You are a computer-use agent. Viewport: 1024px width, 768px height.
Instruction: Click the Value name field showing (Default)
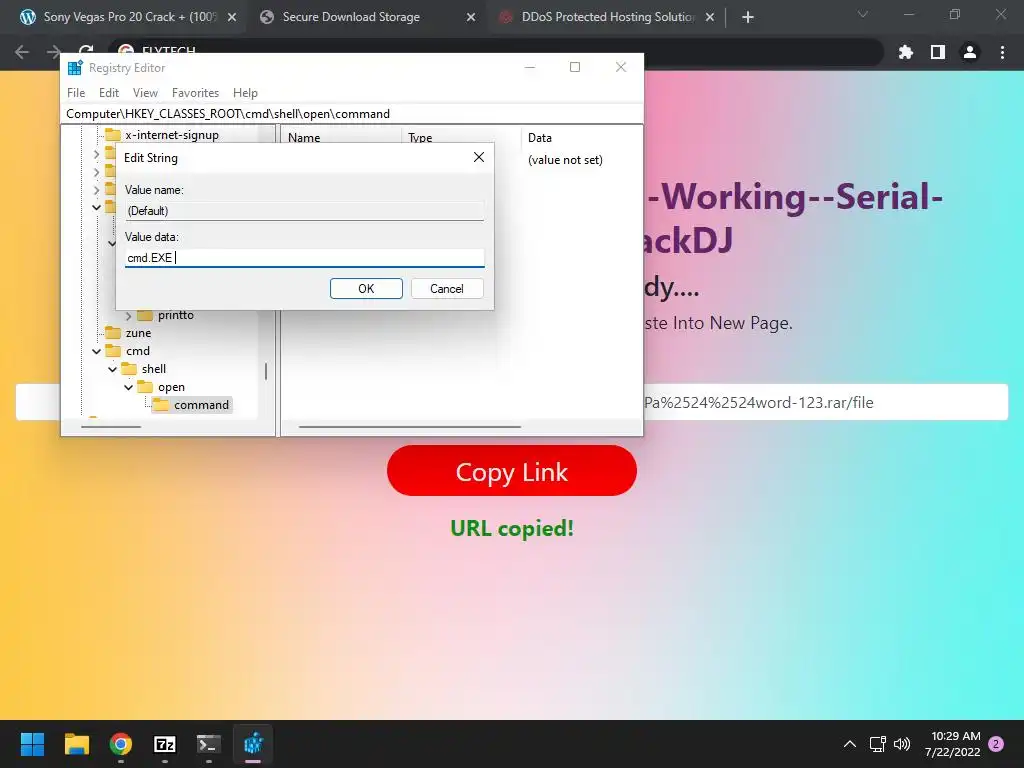point(304,210)
